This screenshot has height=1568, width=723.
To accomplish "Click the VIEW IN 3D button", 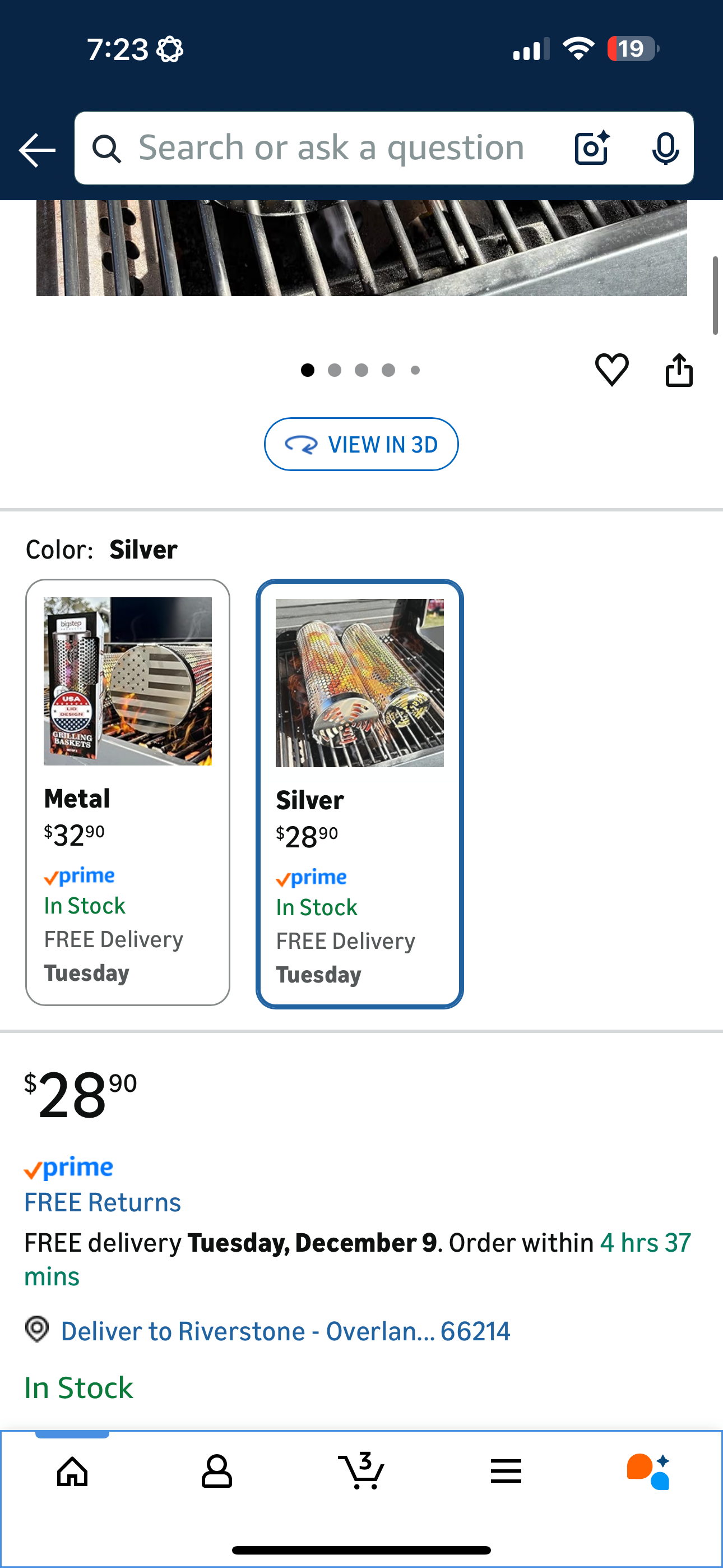I will tap(361, 444).
